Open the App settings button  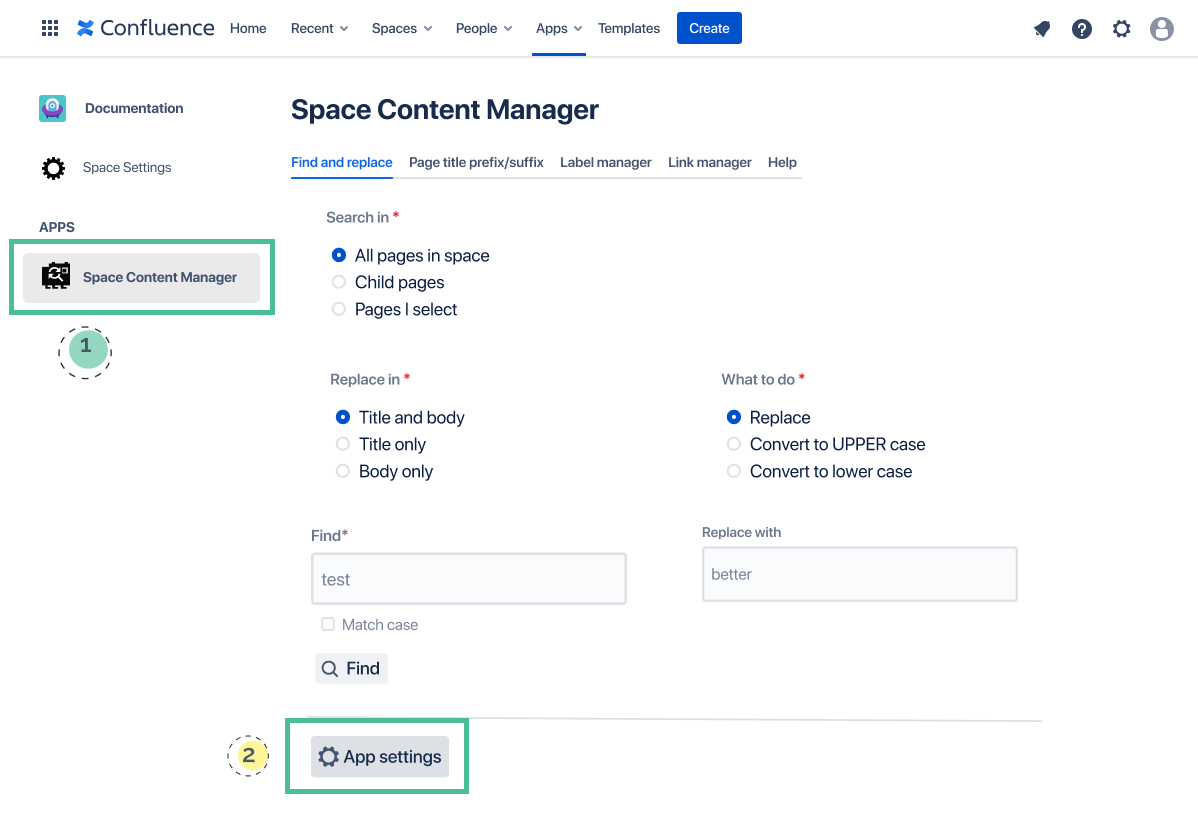[x=380, y=757]
